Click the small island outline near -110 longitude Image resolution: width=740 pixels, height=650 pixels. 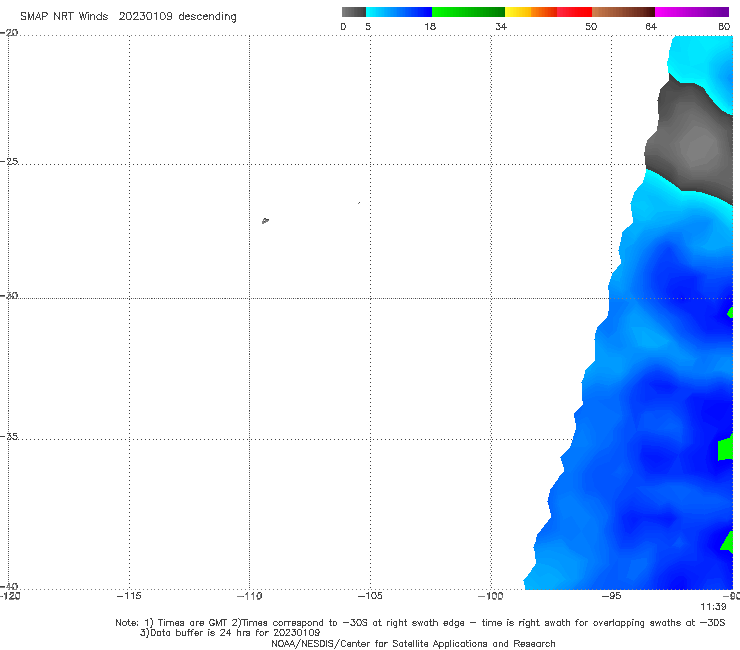265,220
